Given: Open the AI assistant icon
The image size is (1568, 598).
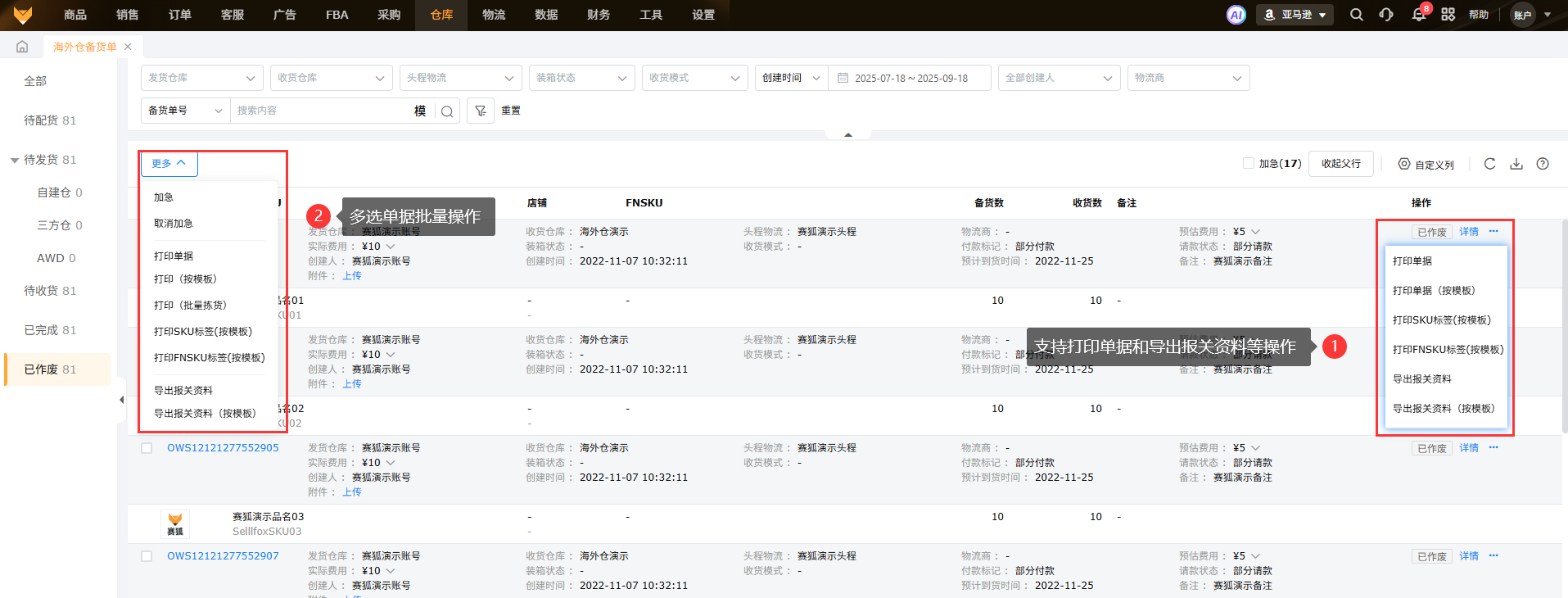Looking at the screenshot, I should [1236, 15].
